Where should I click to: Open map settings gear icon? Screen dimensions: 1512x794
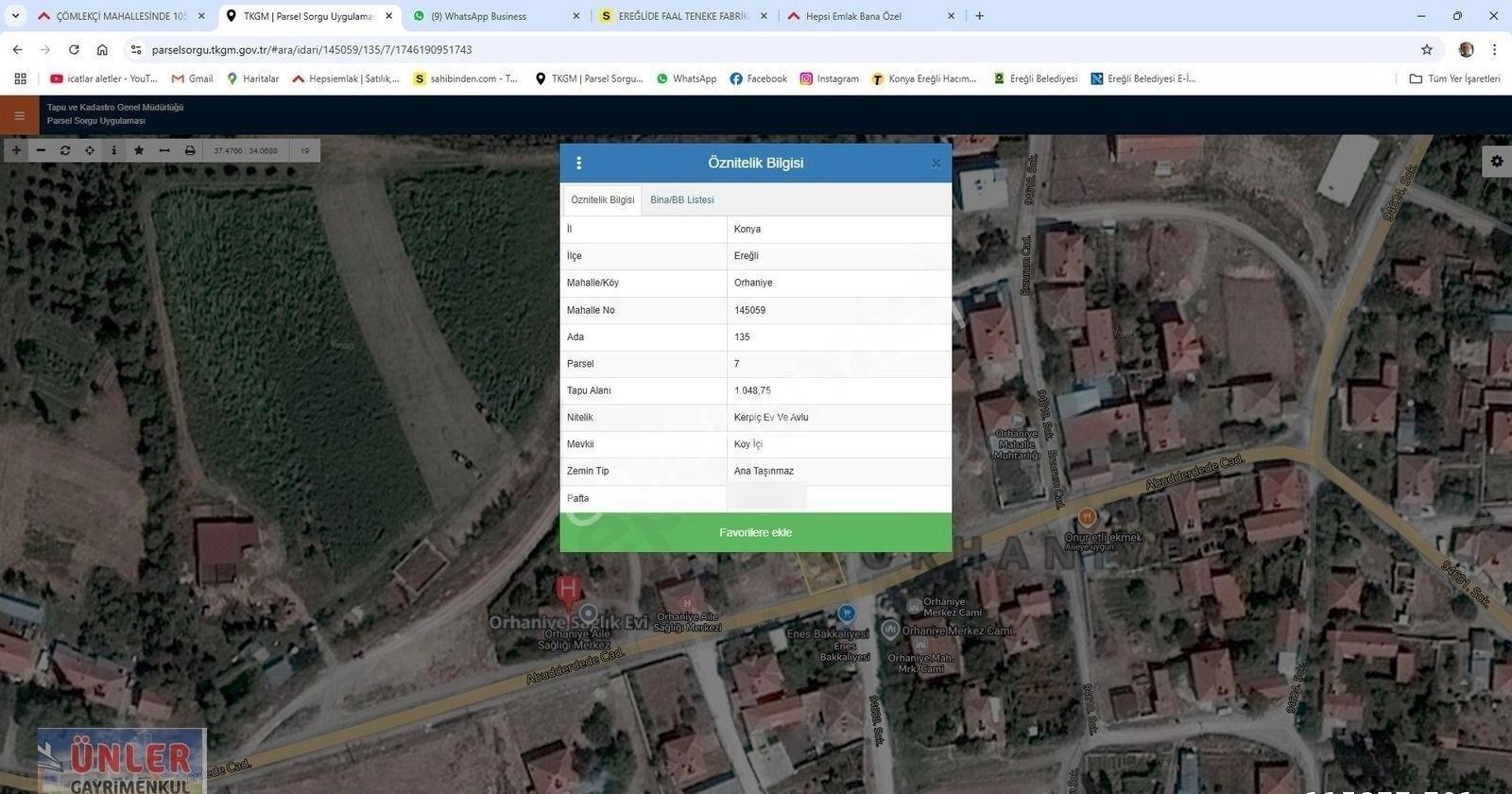[x=1497, y=161]
